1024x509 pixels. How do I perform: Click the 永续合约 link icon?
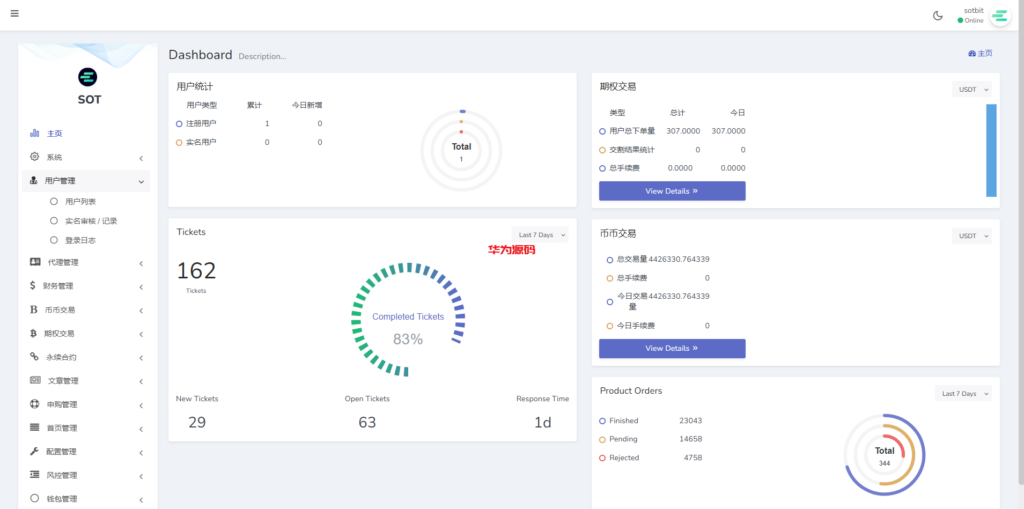click(35, 357)
